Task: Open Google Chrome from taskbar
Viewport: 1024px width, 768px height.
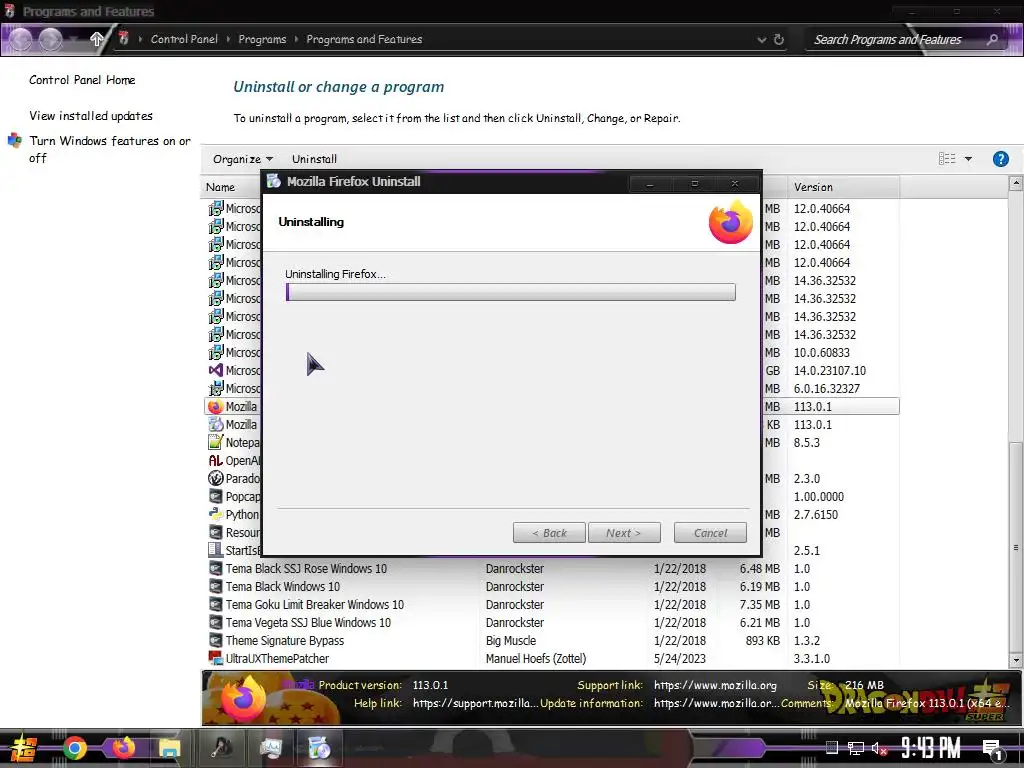Action: pos(75,748)
